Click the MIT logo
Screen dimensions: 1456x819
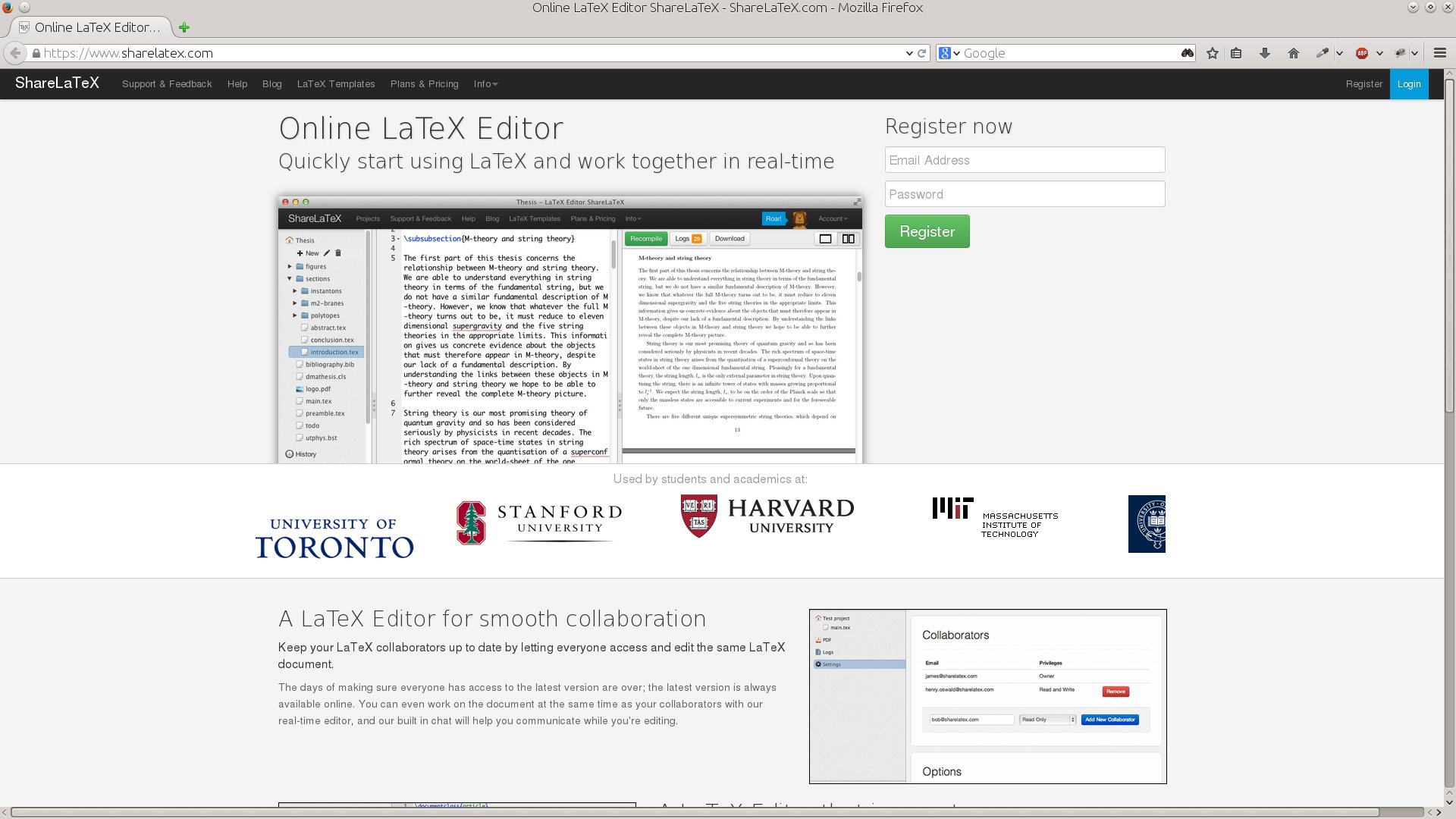pos(995,518)
